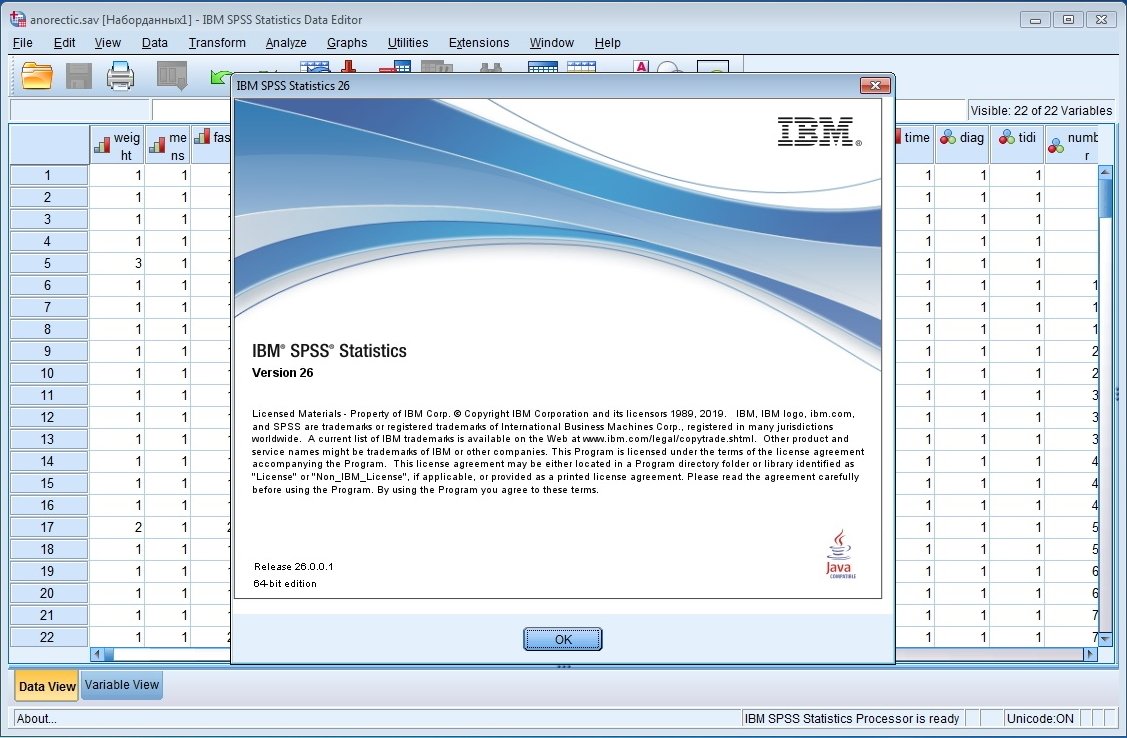The width and height of the screenshot is (1127, 738).
Task: Open the Analyze menu
Action: click(286, 43)
